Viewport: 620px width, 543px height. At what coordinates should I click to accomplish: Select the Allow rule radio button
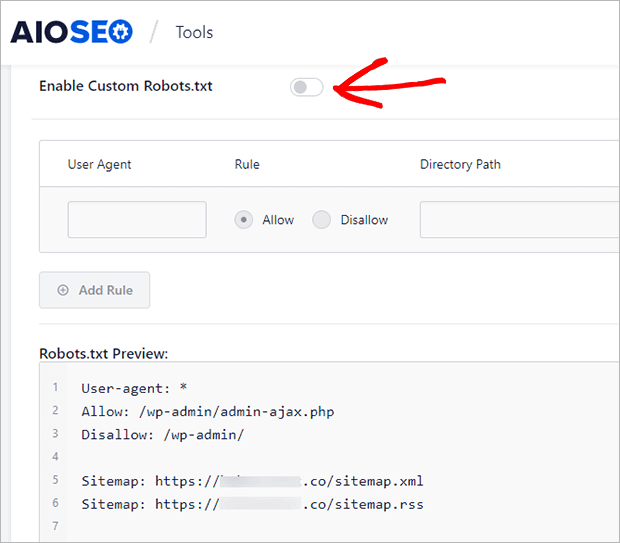[244, 220]
